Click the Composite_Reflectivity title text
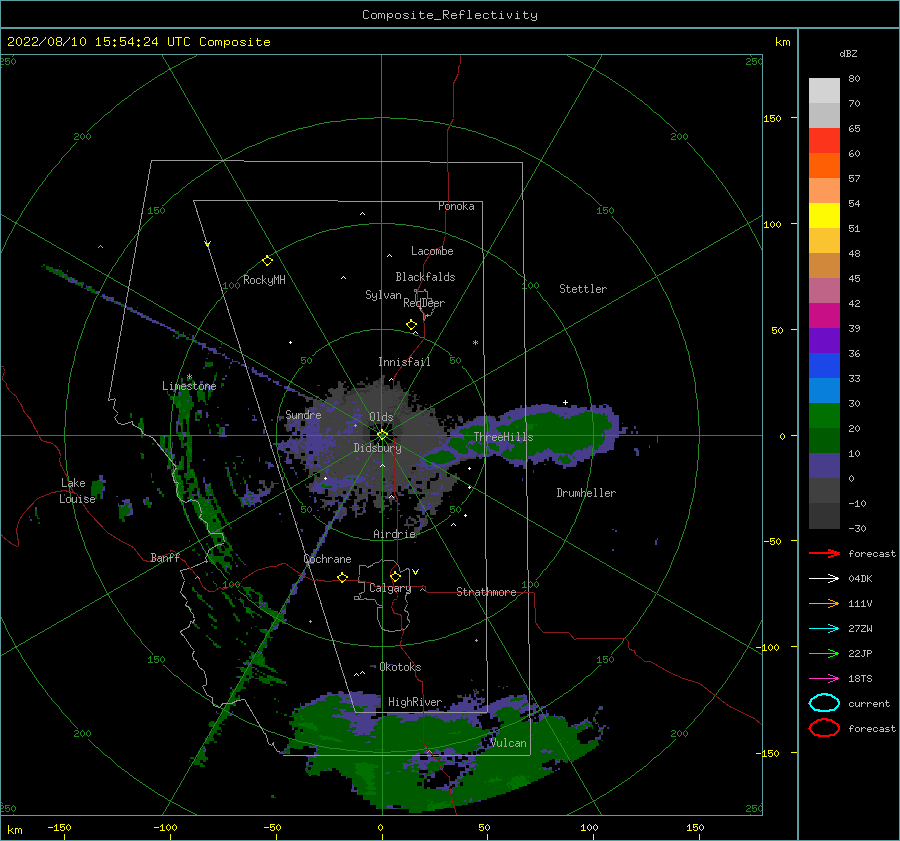This screenshot has width=900, height=841. point(450,15)
